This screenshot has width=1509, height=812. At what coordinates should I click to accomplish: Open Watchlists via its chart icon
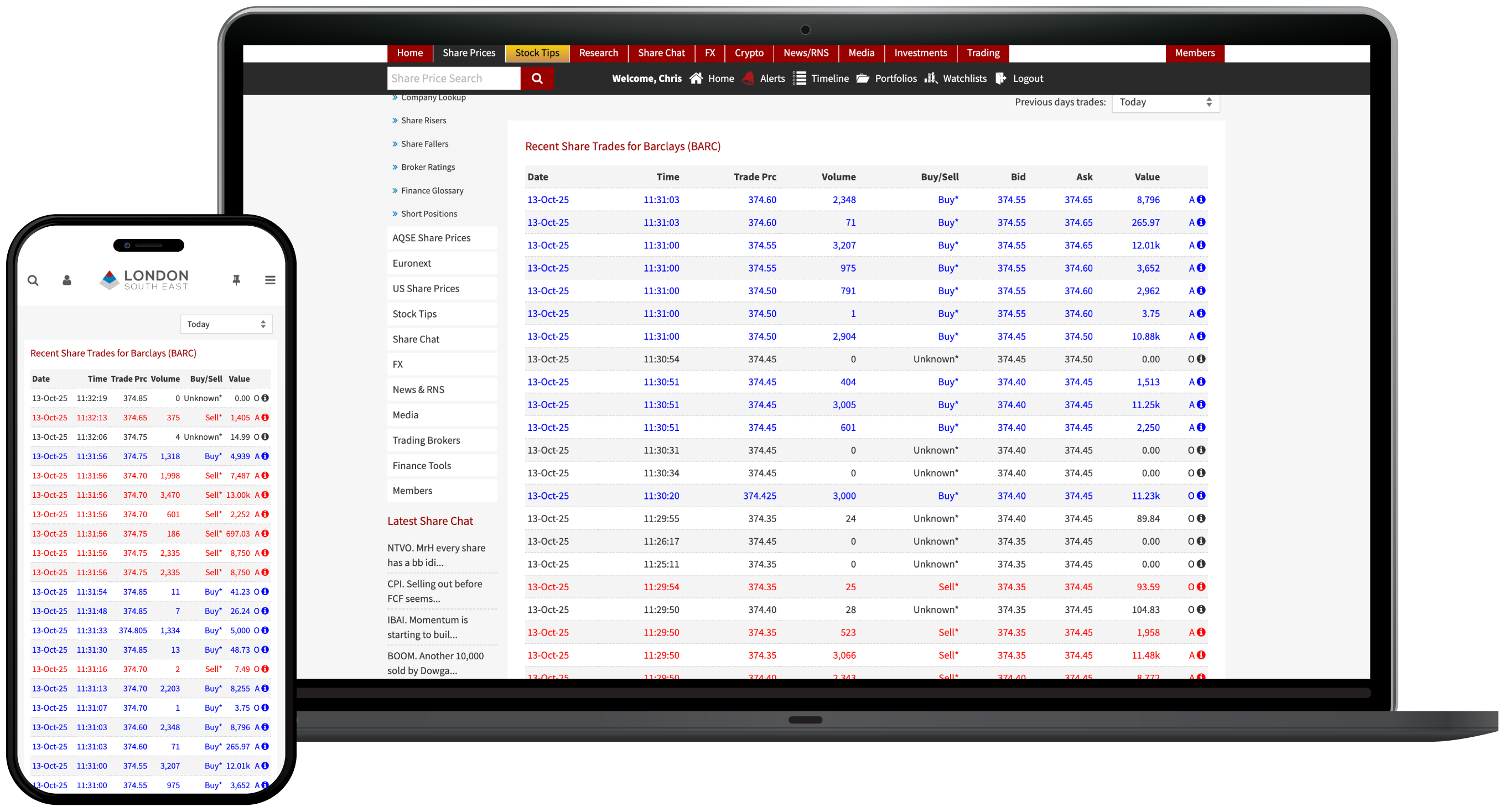[x=930, y=78]
